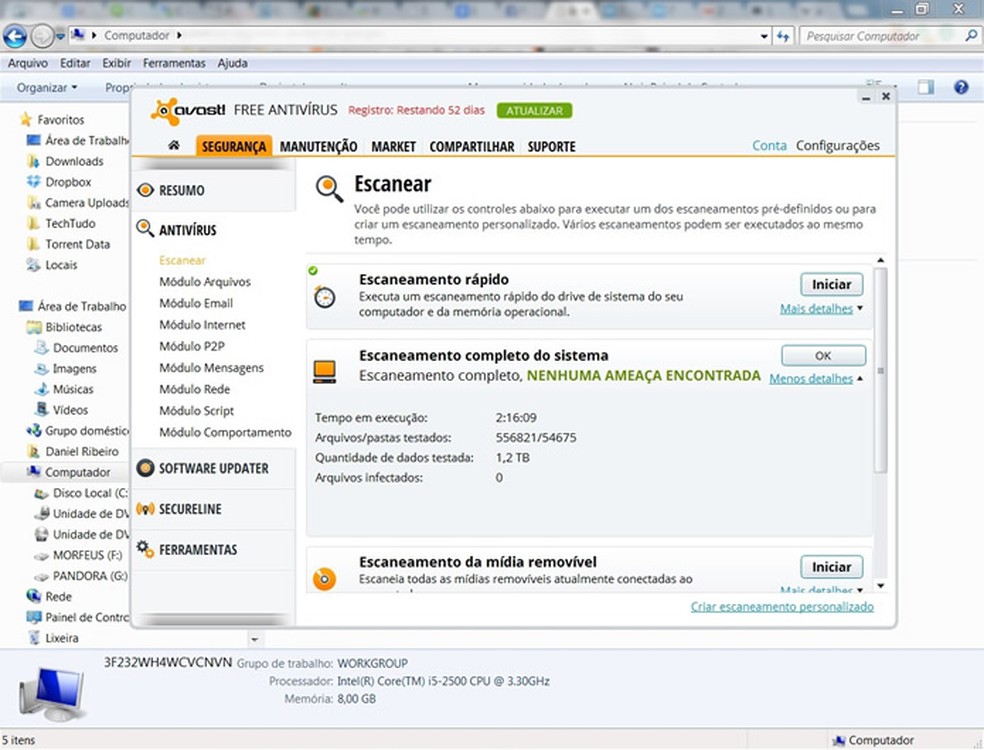984x750 pixels.
Task: Click Explorer back navigation arrow
Action: click(15, 36)
